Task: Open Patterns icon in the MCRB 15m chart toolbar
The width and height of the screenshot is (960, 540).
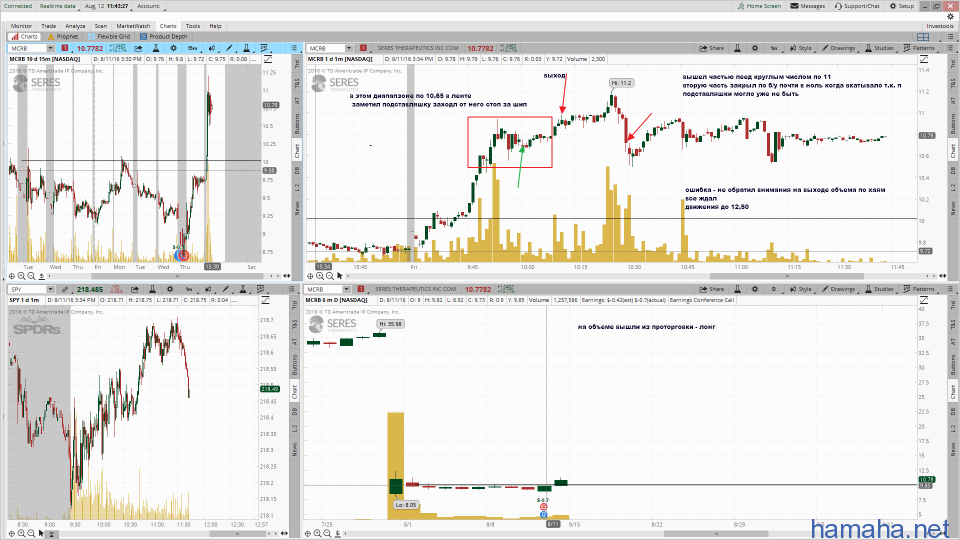Action: point(264,48)
